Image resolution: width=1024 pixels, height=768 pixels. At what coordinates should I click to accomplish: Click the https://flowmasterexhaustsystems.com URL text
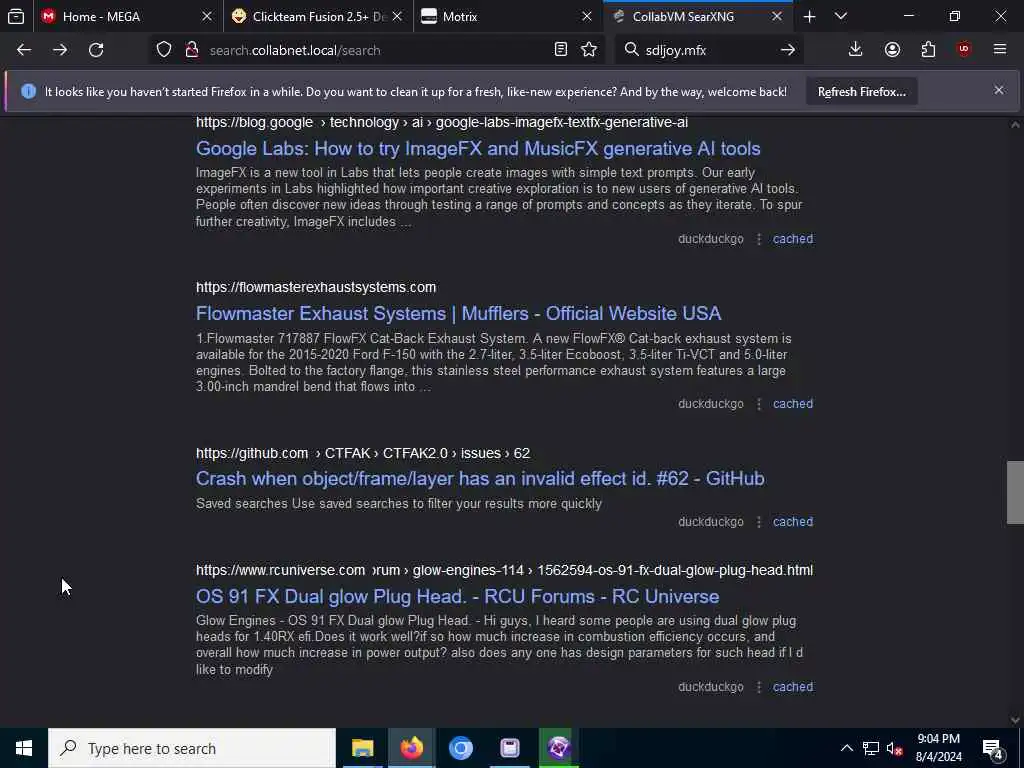(x=316, y=287)
